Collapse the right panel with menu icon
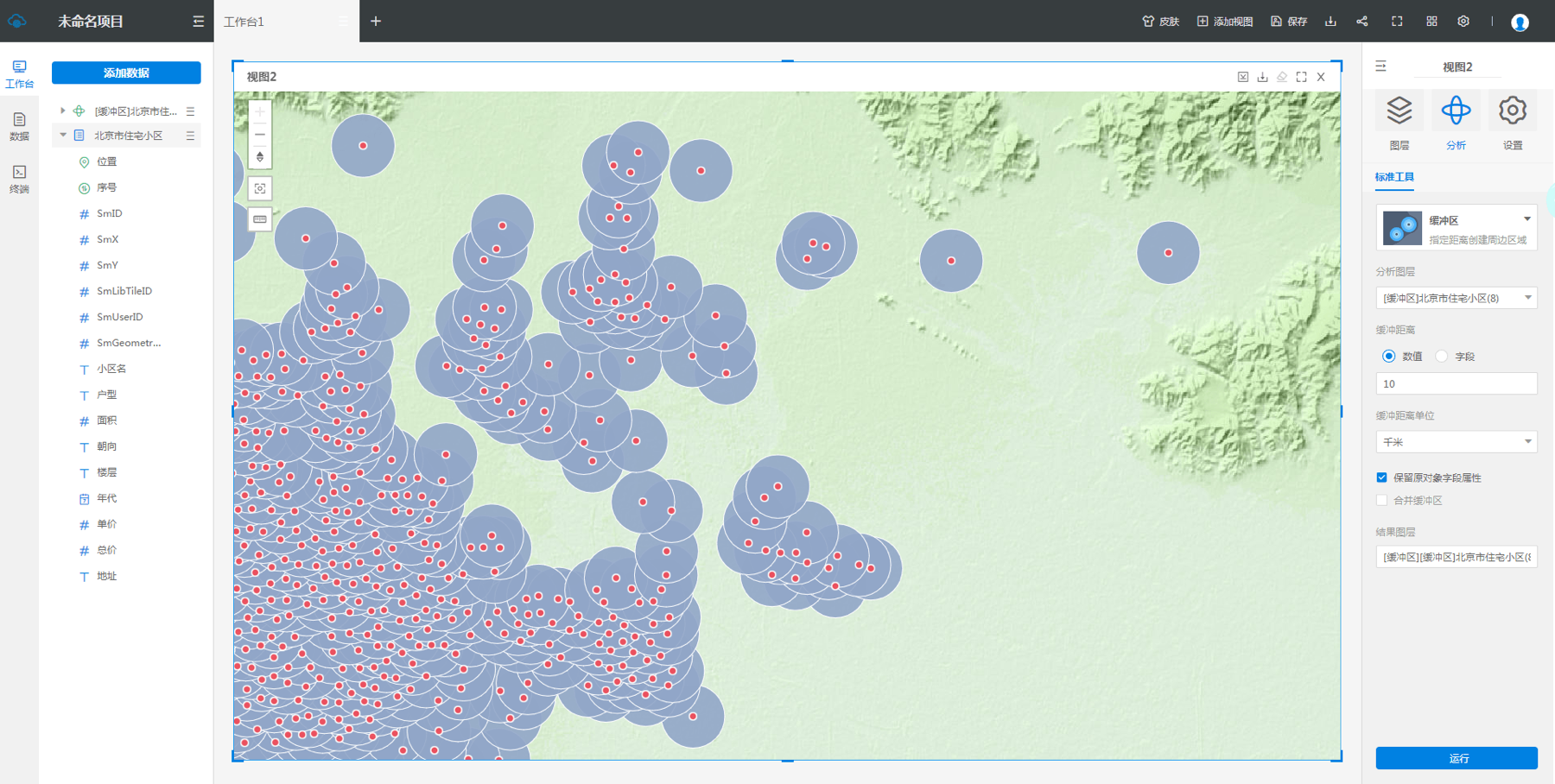The image size is (1555, 784). click(x=1380, y=66)
